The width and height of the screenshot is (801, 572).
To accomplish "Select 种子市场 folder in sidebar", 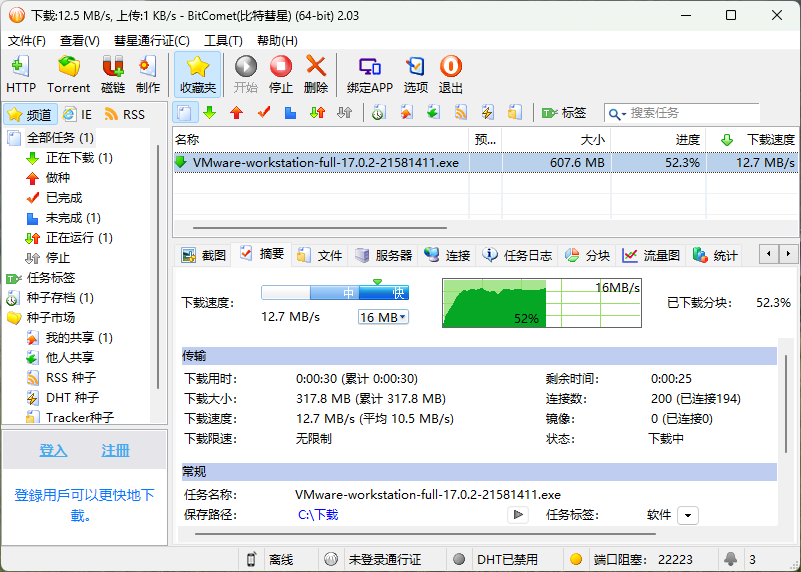I will (x=51, y=318).
